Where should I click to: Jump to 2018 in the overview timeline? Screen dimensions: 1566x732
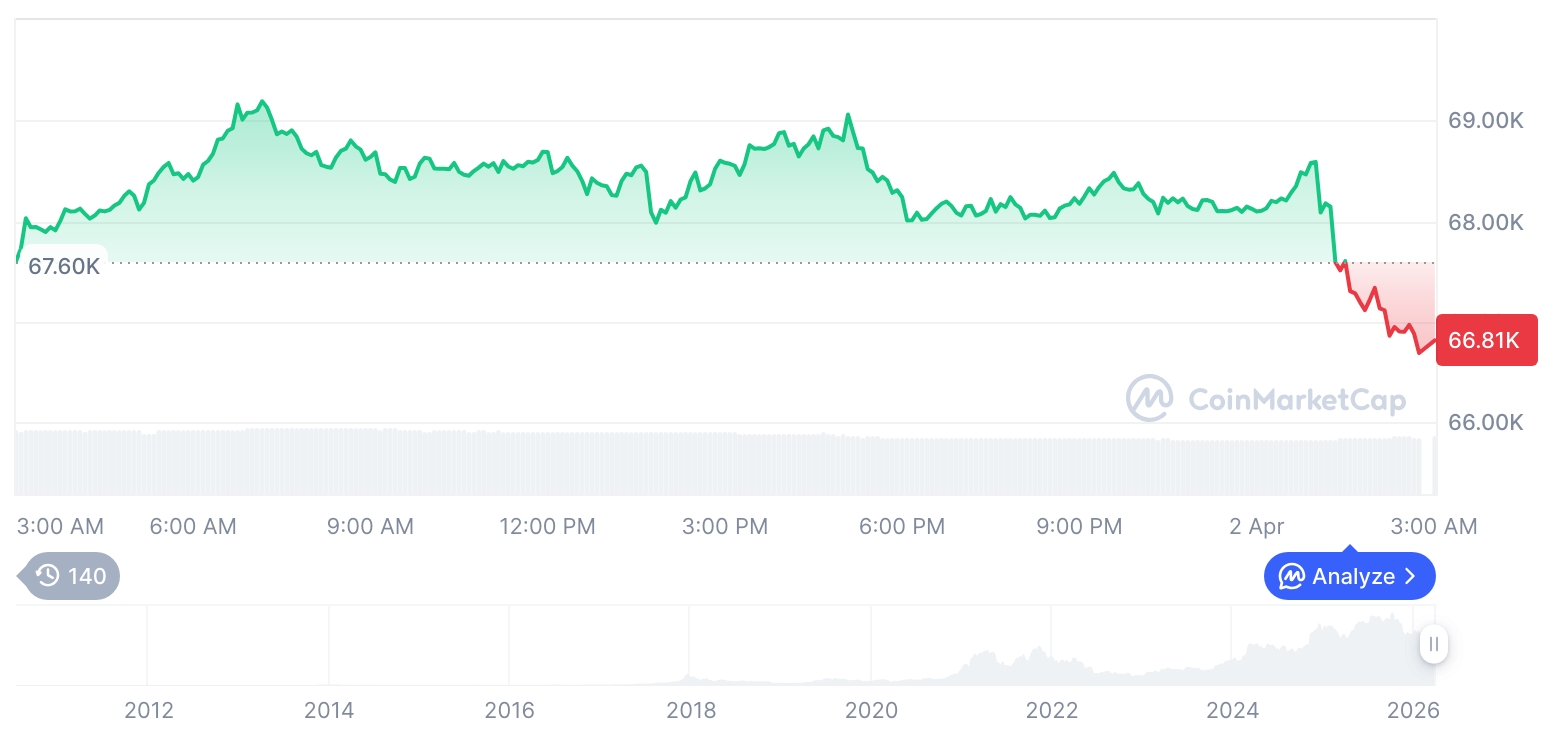click(690, 711)
